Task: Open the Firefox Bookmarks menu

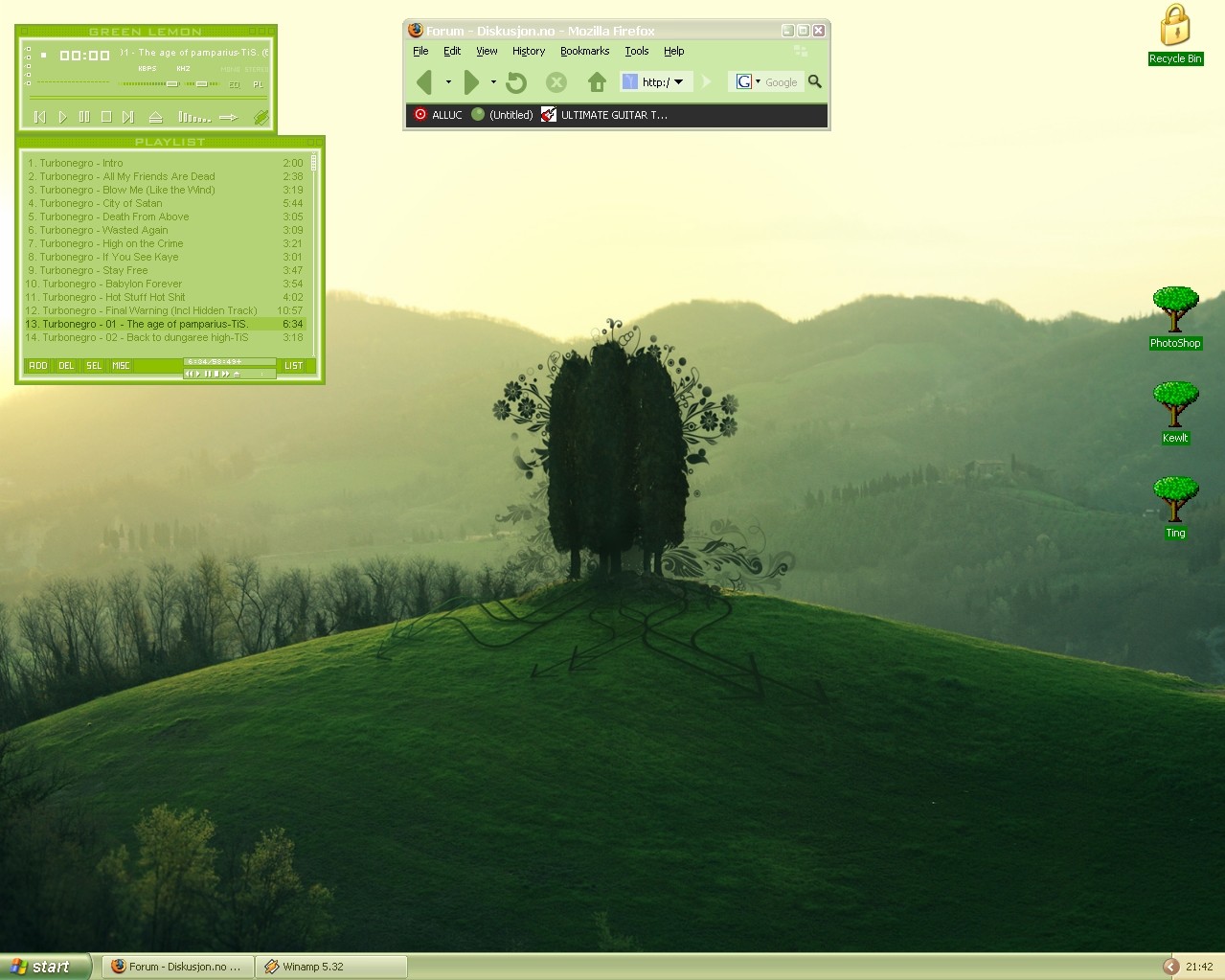Action: click(x=585, y=51)
